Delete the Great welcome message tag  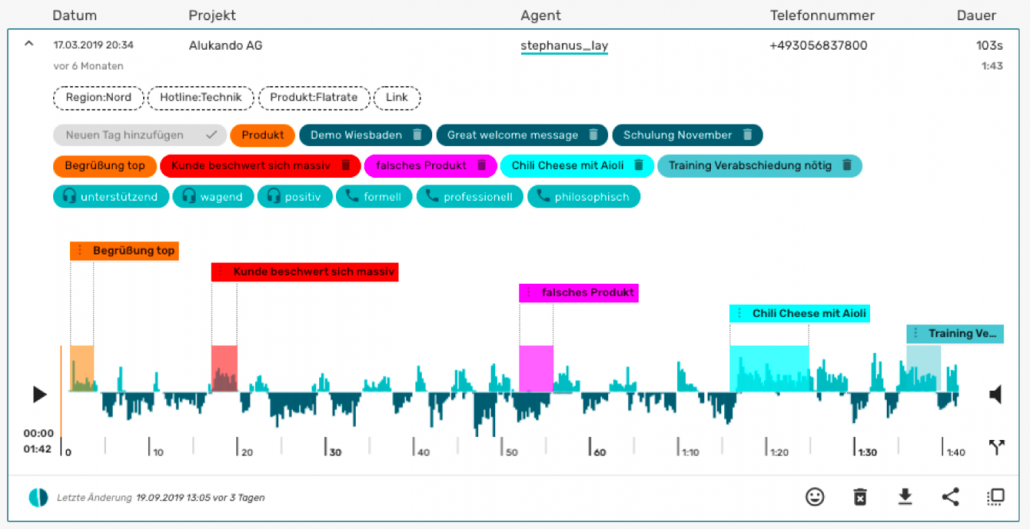coord(593,135)
